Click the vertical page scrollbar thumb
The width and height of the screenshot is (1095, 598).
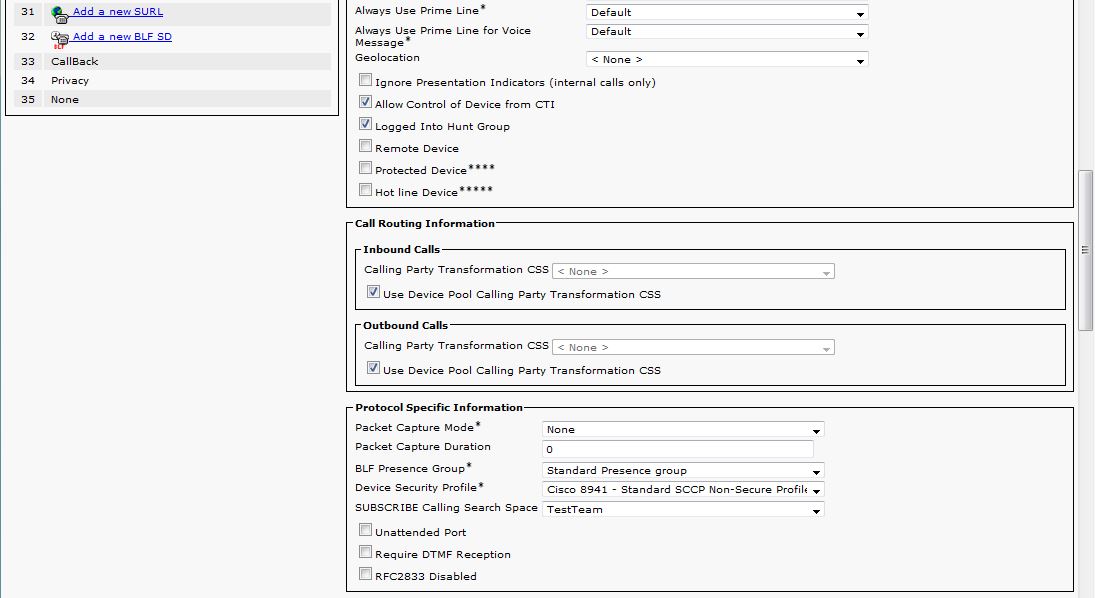[1085, 250]
